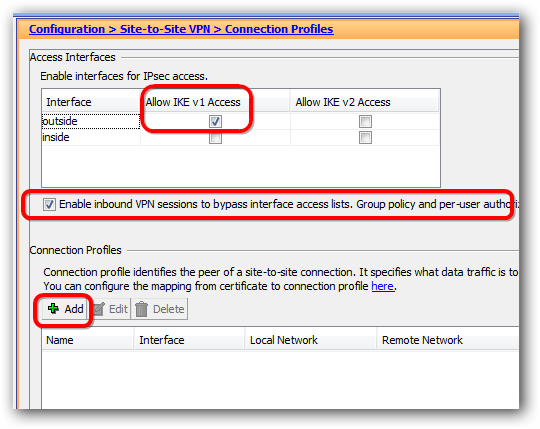540x429 pixels.
Task: Click the Edit pencil icon
Action: tap(99, 309)
